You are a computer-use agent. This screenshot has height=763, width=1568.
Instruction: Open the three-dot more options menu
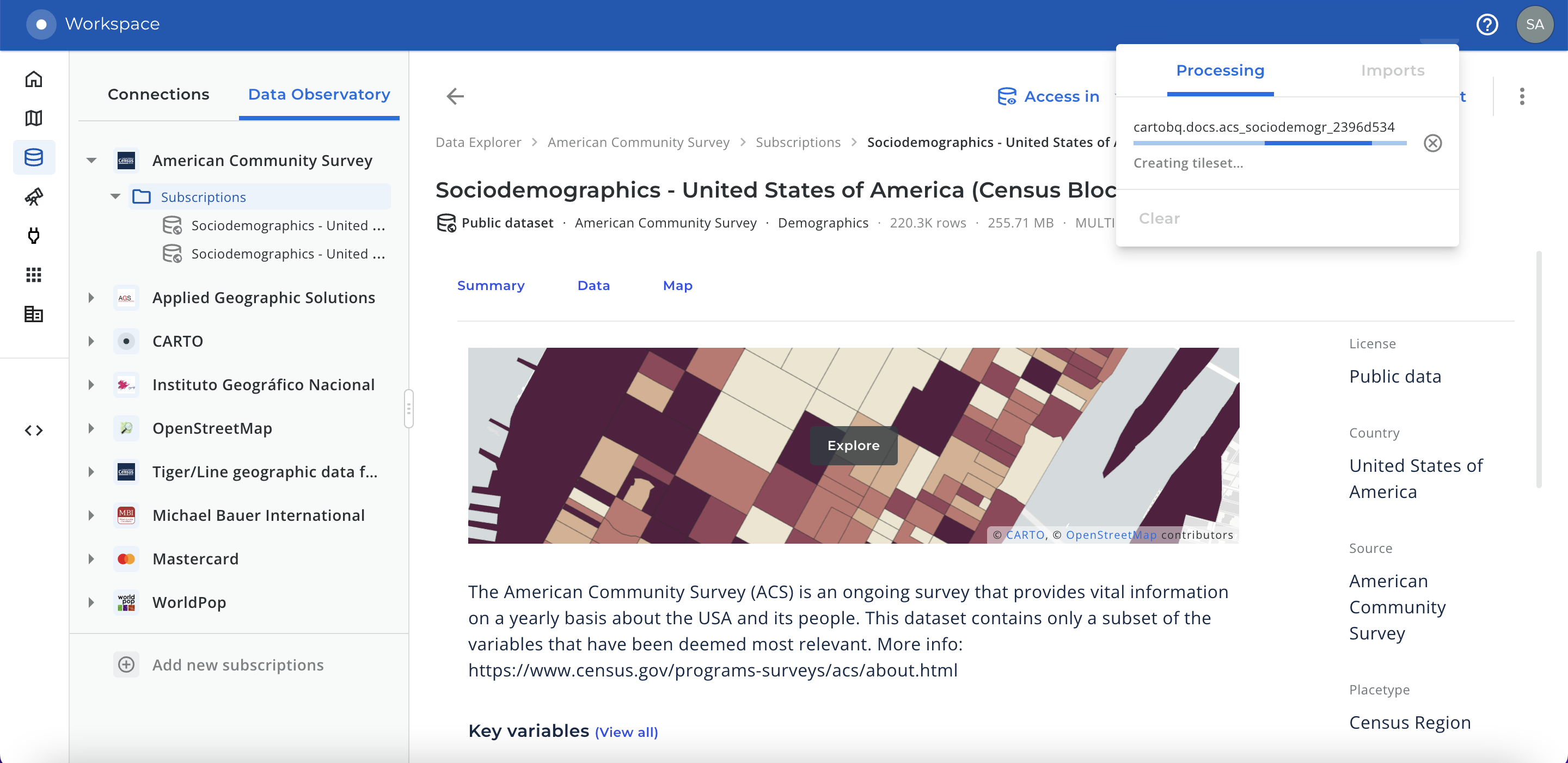tap(1522, 96)
